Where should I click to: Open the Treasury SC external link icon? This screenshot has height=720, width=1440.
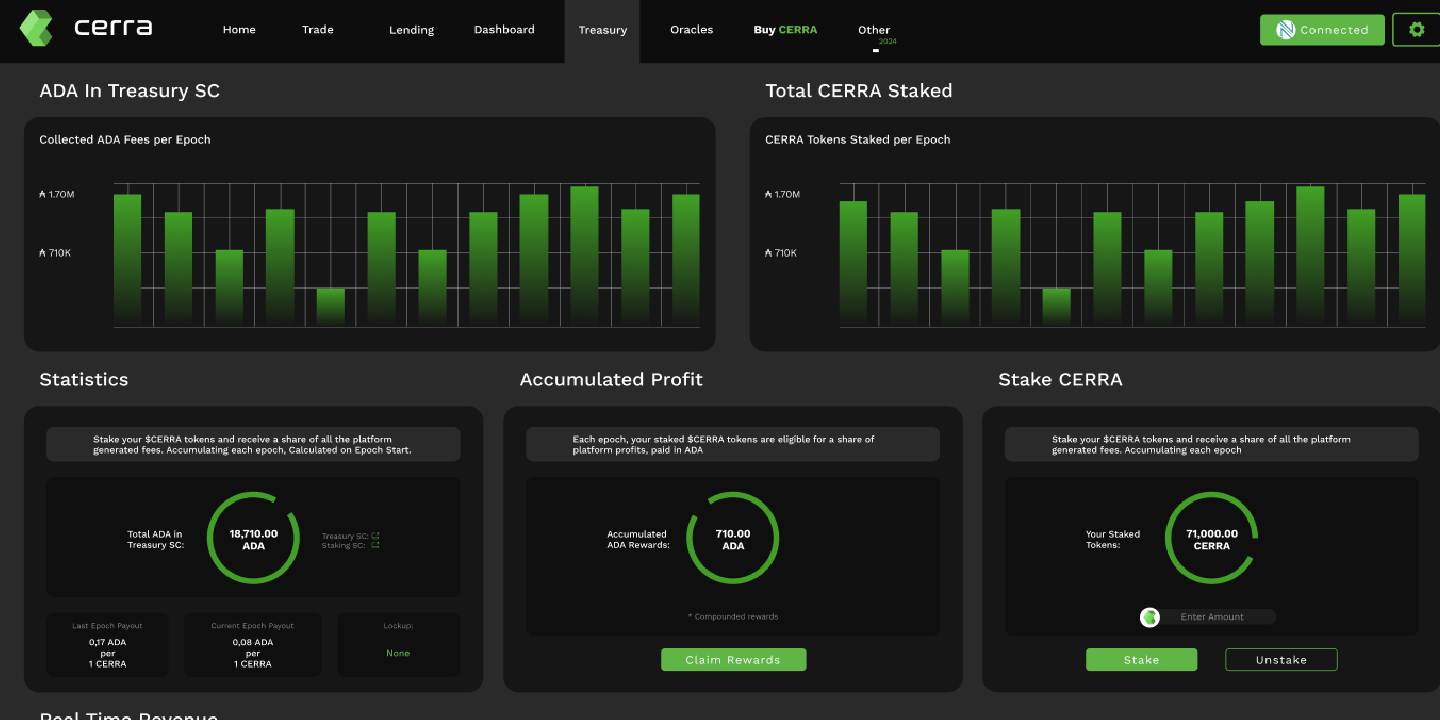click(x=375, y=536)
